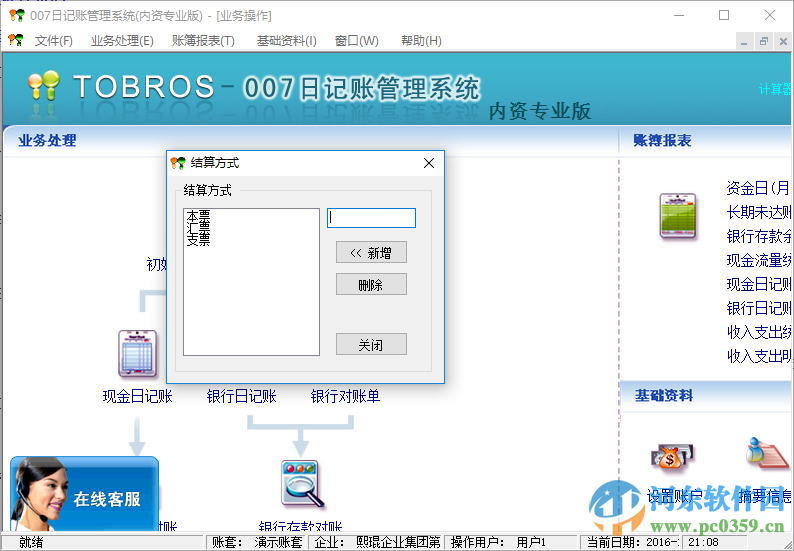Restore the inner MDI child window
The width and height of the screenshot is (794, 551).
(x=764, y=42)
